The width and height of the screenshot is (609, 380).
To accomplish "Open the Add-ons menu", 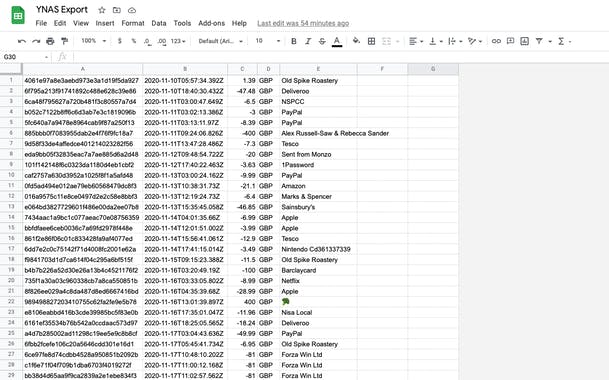I will [x=211, y=23].
